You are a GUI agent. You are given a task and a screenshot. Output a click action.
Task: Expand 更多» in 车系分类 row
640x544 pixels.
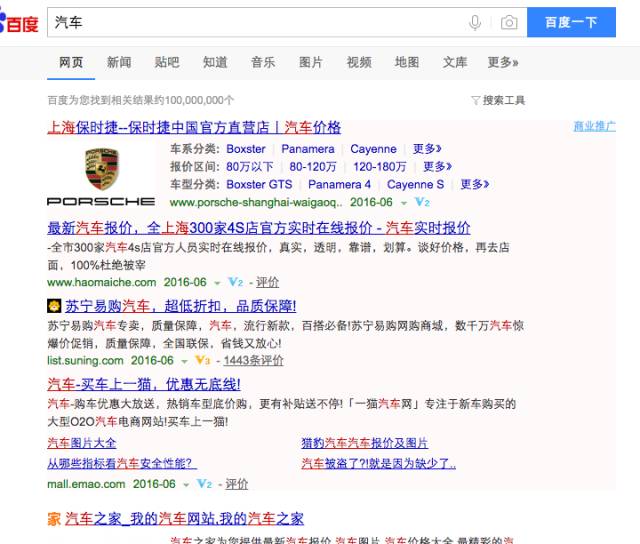click(x=427, y=149)
